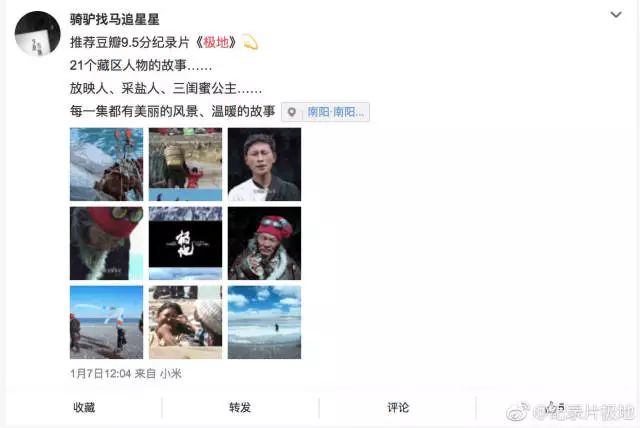640x428 pixels.
Task: Click the 评论 comment button
Action: point(398,407)
